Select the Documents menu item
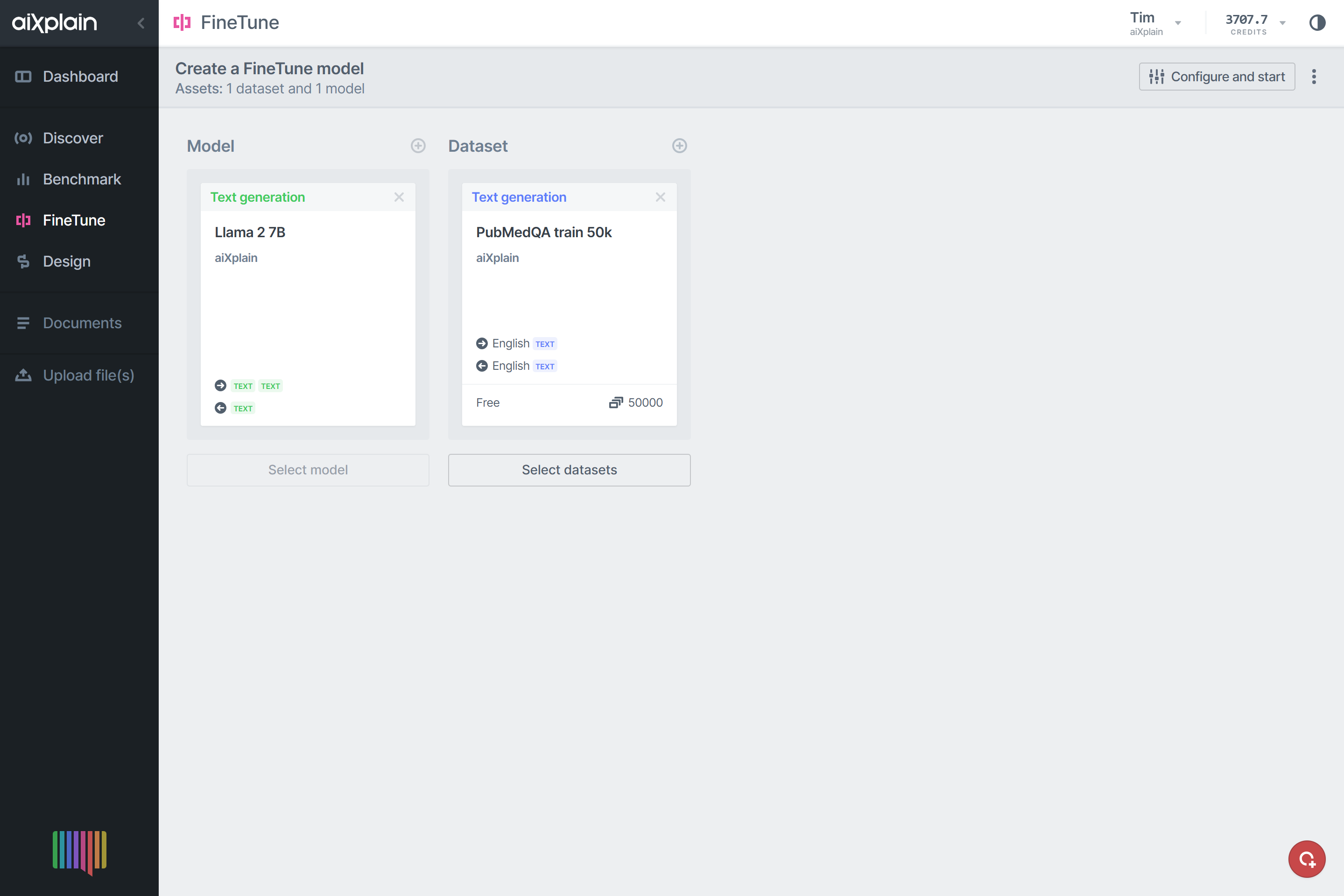1344x896 pixels. (82, 323)
